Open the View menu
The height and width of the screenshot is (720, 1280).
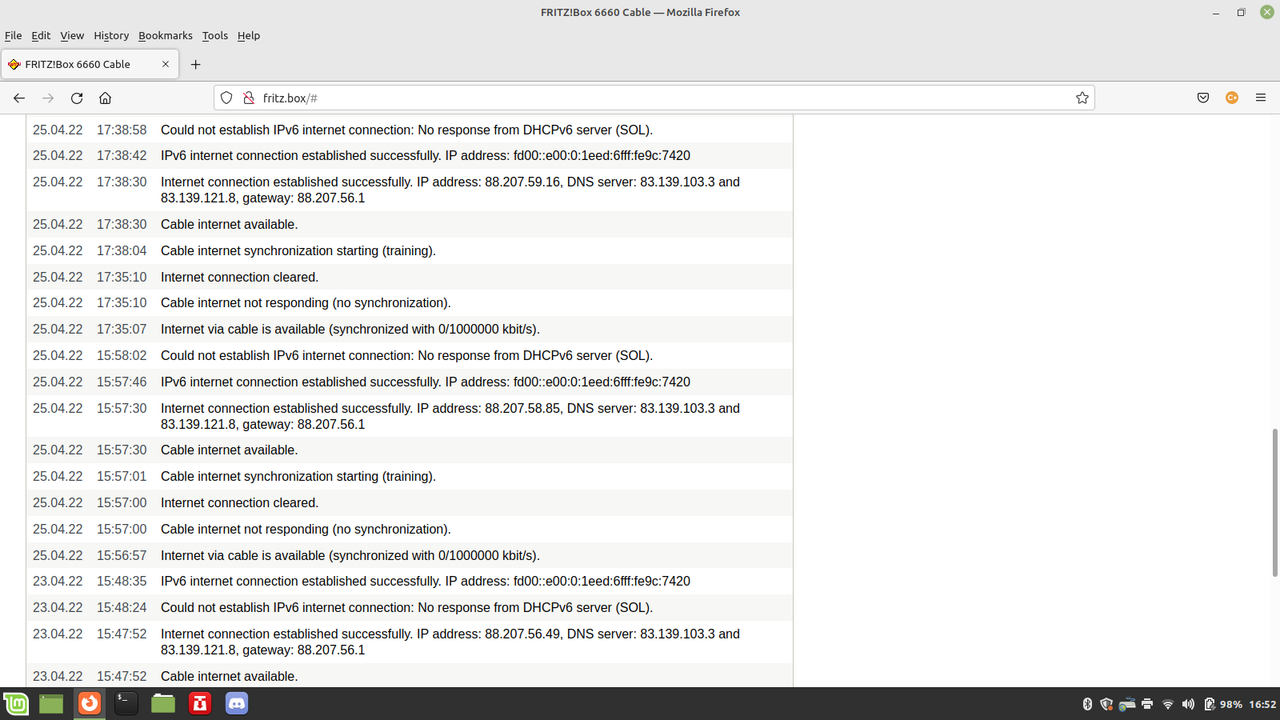(72, 35)
